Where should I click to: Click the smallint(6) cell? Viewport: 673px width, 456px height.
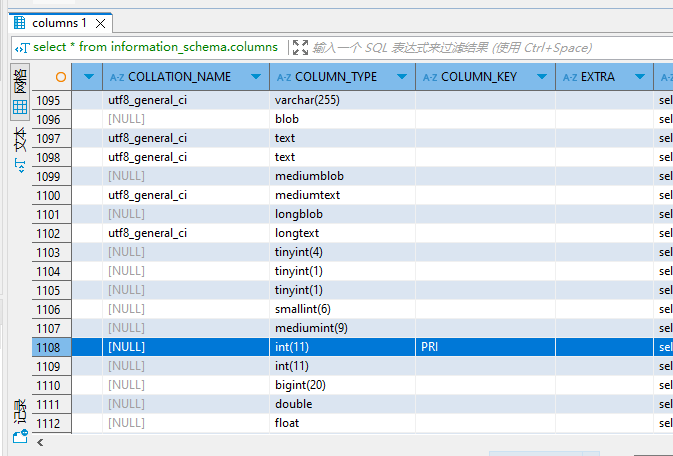click(343, 309)
